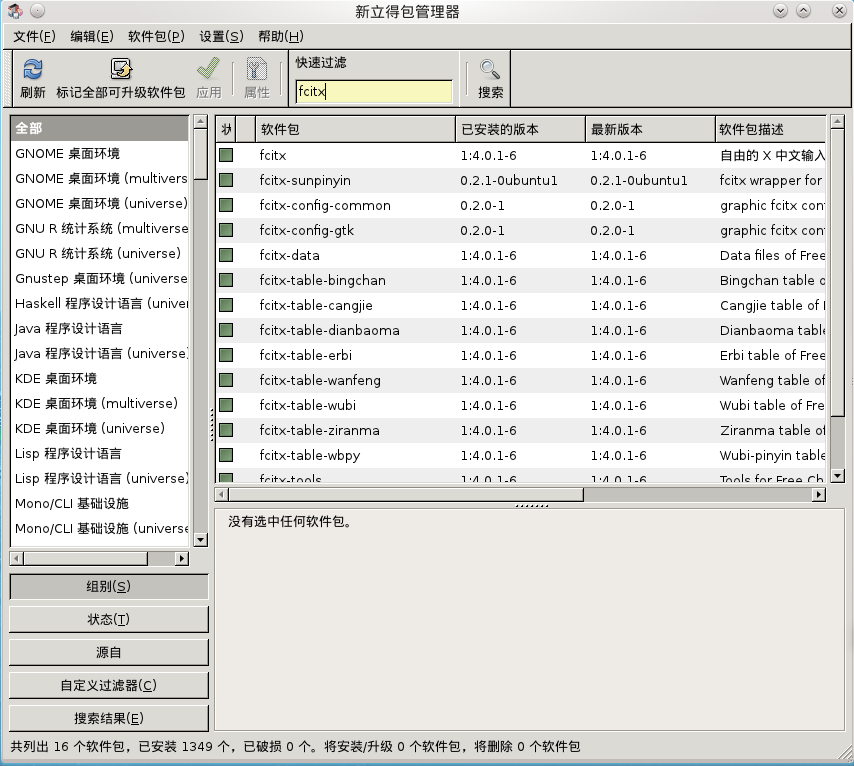Toggle status box for fcitx-config-gtk
This screenshot has height=766, width=854.
click(x=226, y=230)
